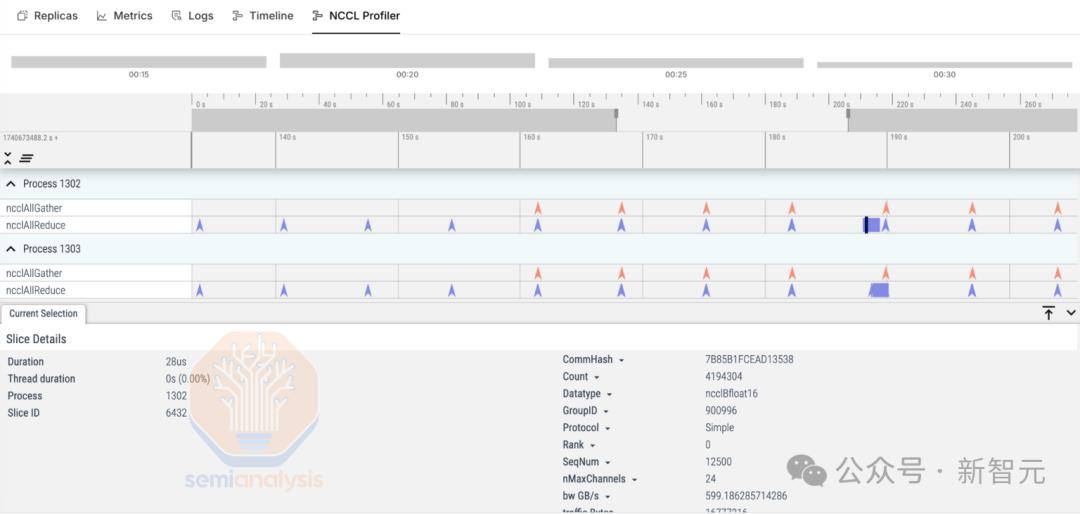Click the move-panel-to-top arrow icon
Viewport: 1080px width, 514px height.
[1048, 313]
